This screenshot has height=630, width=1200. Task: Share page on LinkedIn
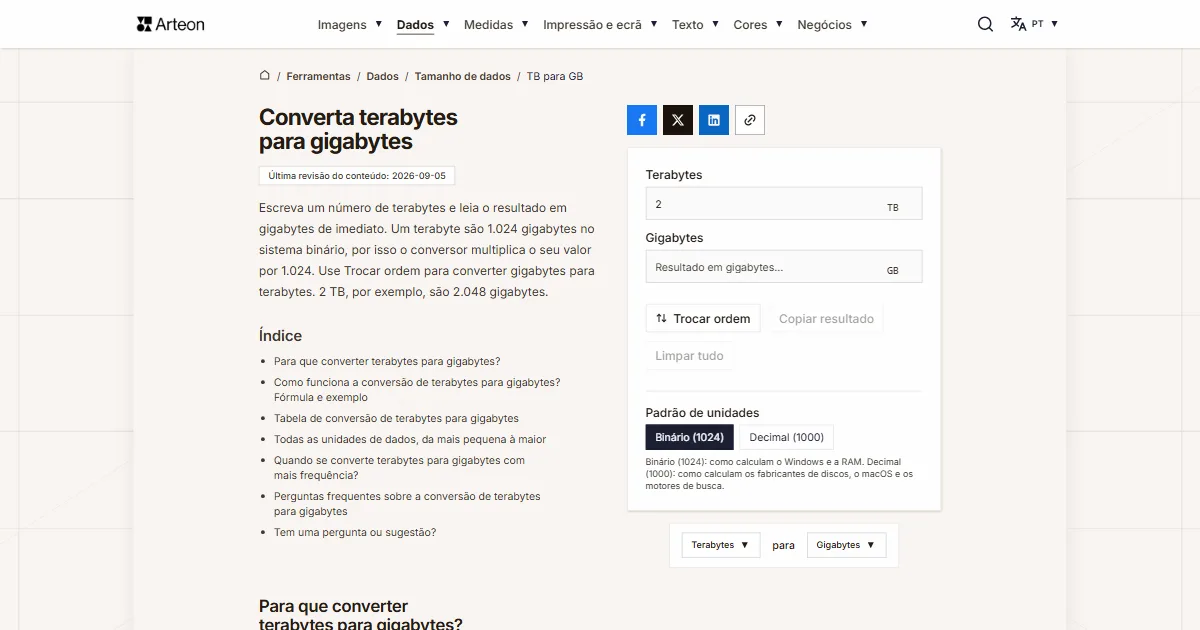[x=714, y=120]
